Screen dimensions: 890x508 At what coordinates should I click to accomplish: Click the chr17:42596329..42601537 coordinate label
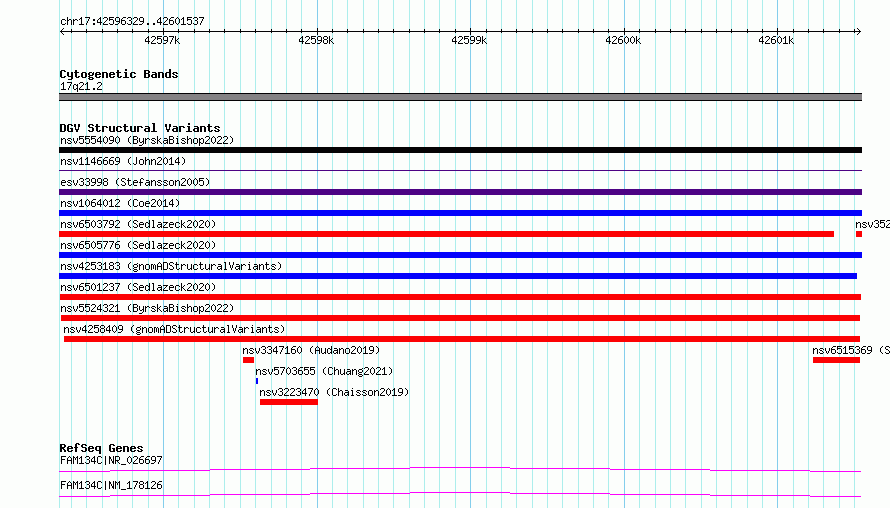pyautogui.click(x=132, y=21)
